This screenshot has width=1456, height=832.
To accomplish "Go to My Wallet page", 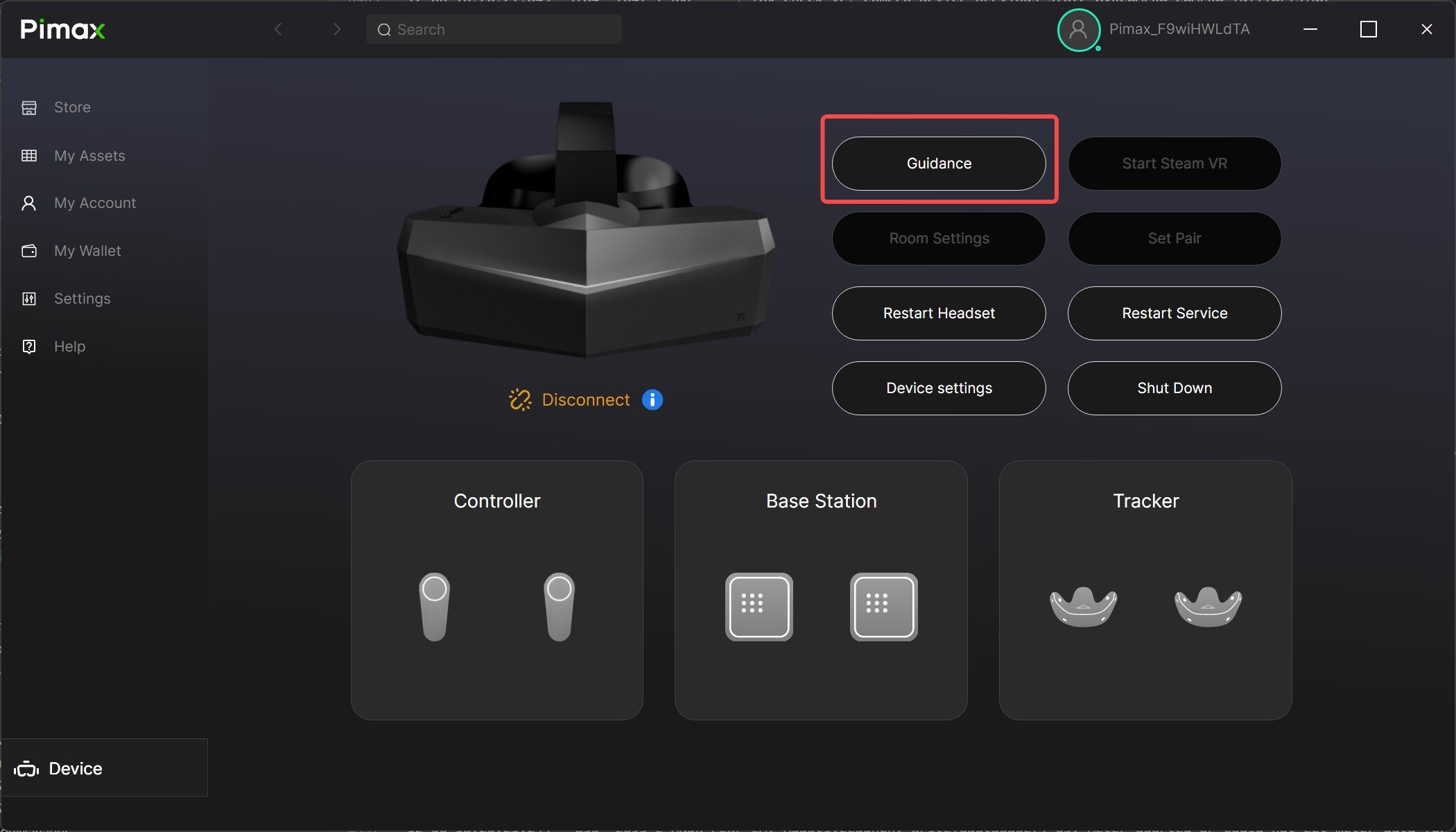I will tap(87, 251).
